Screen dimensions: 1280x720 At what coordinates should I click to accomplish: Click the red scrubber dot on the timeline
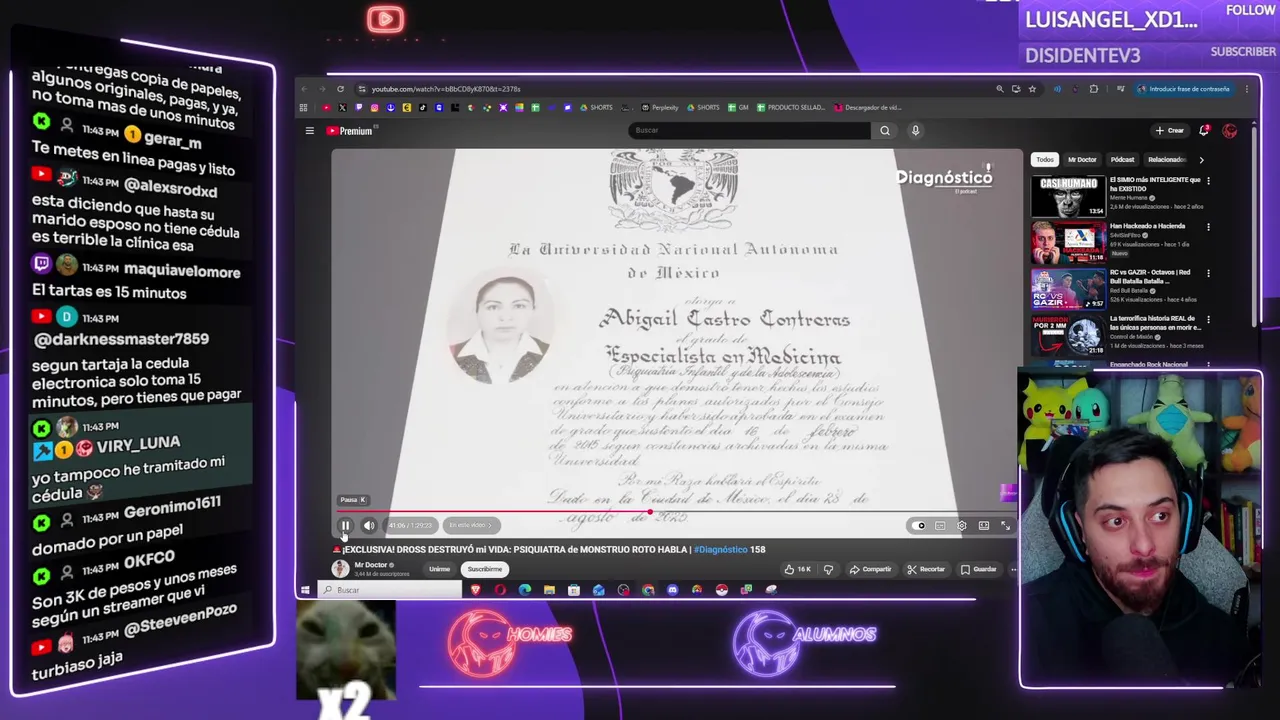pos(650,512)
